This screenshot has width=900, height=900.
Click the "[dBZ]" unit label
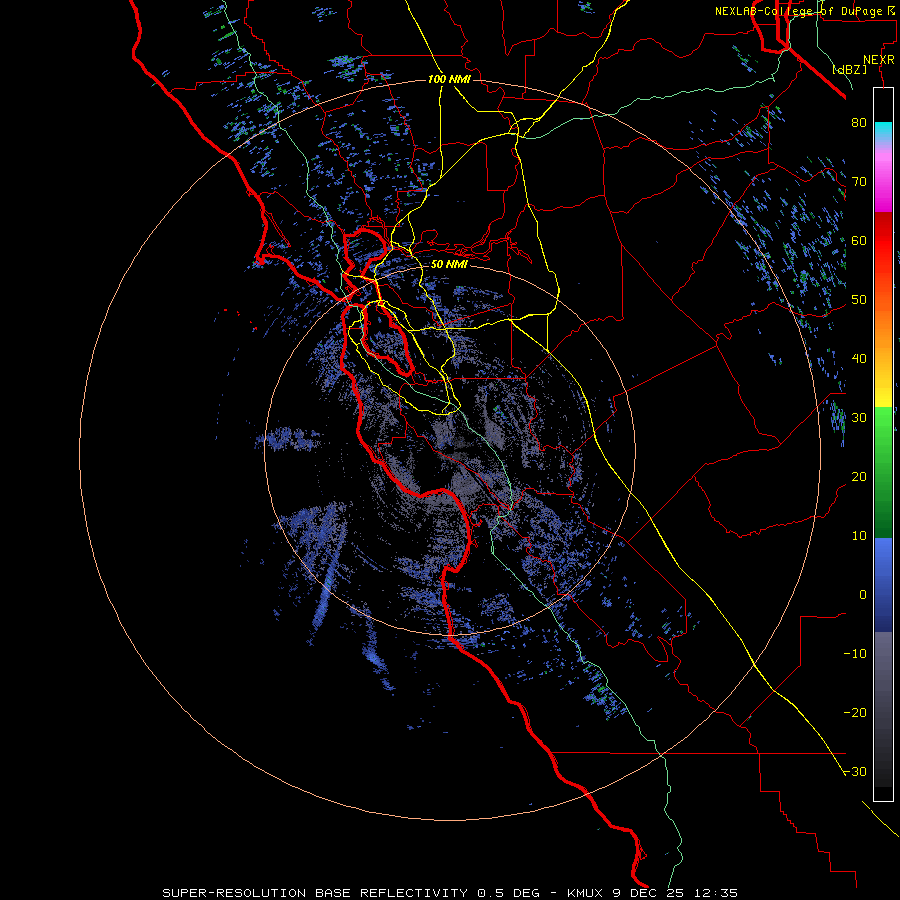(849, 69)
